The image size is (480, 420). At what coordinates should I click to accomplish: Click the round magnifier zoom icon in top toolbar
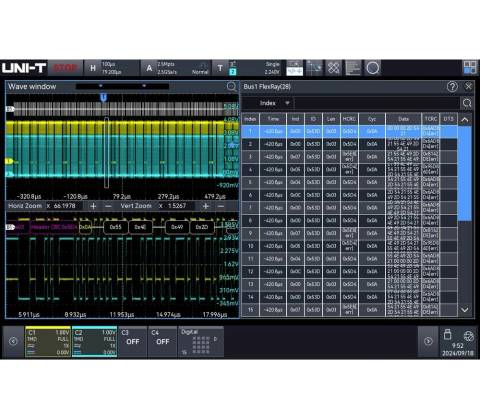click(x=373, y=68)
